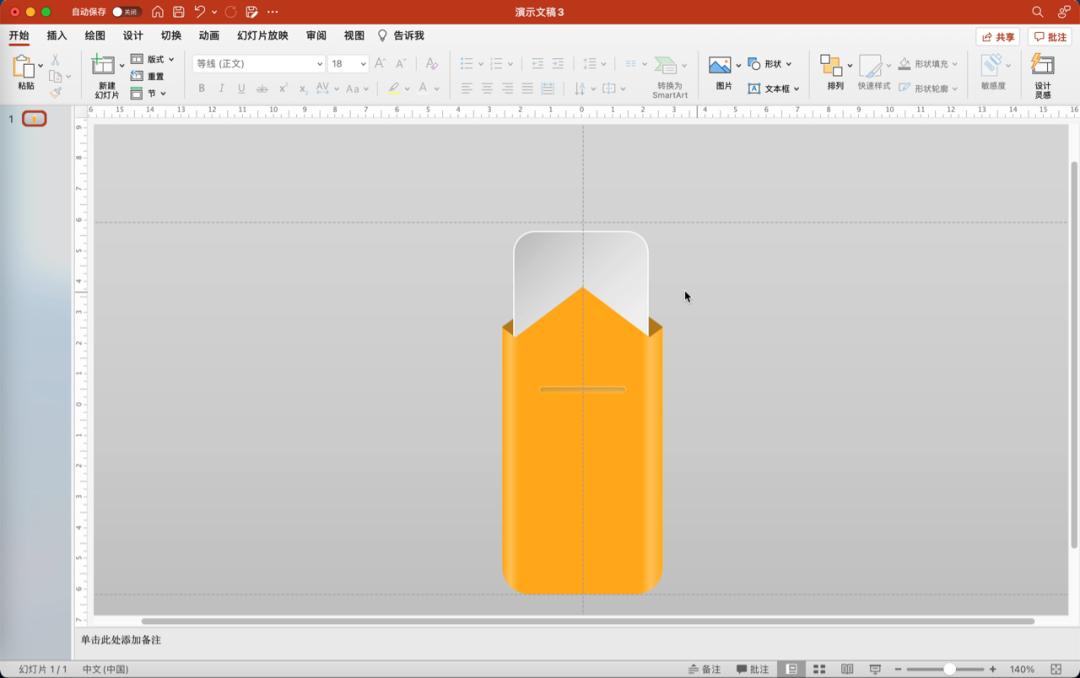Click the search magnifier icon
The width and height of the screenshot is (1080, 678).
point(1038,12)
